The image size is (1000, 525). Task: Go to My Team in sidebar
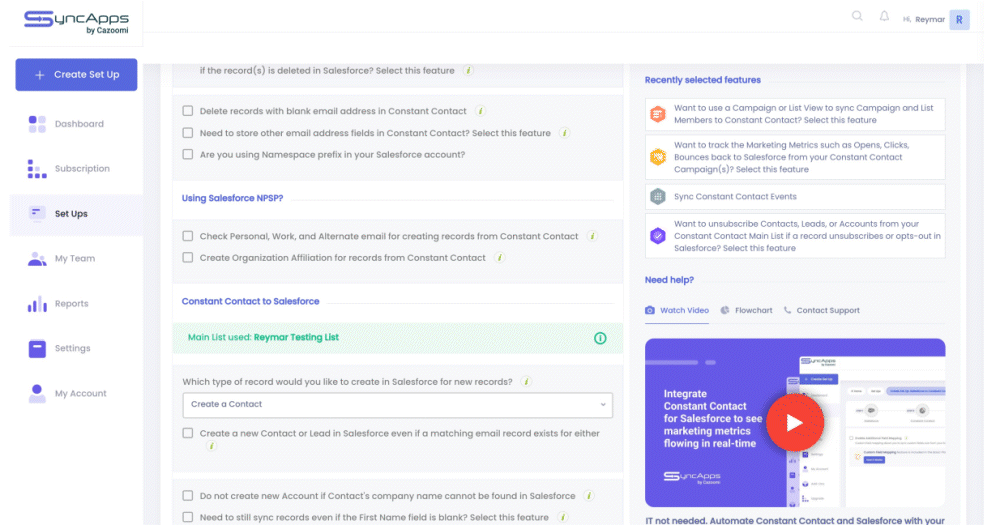75,258
